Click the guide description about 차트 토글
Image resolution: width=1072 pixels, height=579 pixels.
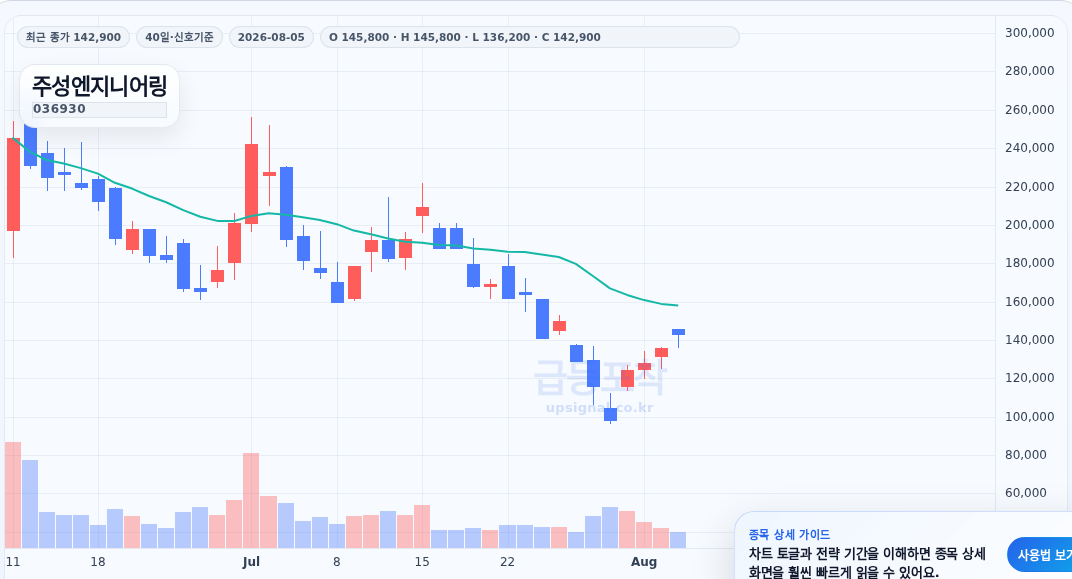[x=867, y=563]
